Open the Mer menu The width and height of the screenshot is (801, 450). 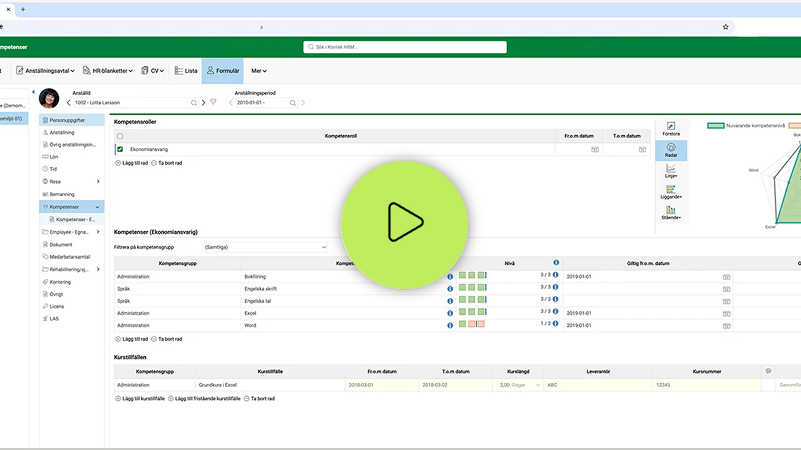pyautogui.click(x=258, y=71)
